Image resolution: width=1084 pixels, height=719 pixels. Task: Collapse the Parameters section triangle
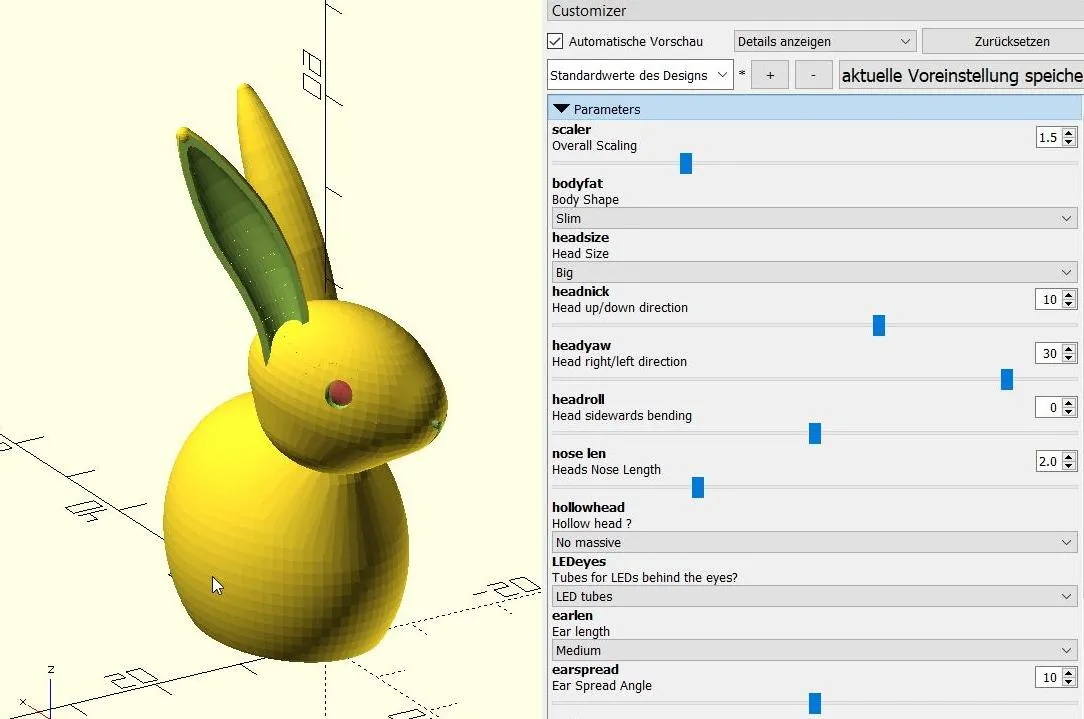[561, 109]
